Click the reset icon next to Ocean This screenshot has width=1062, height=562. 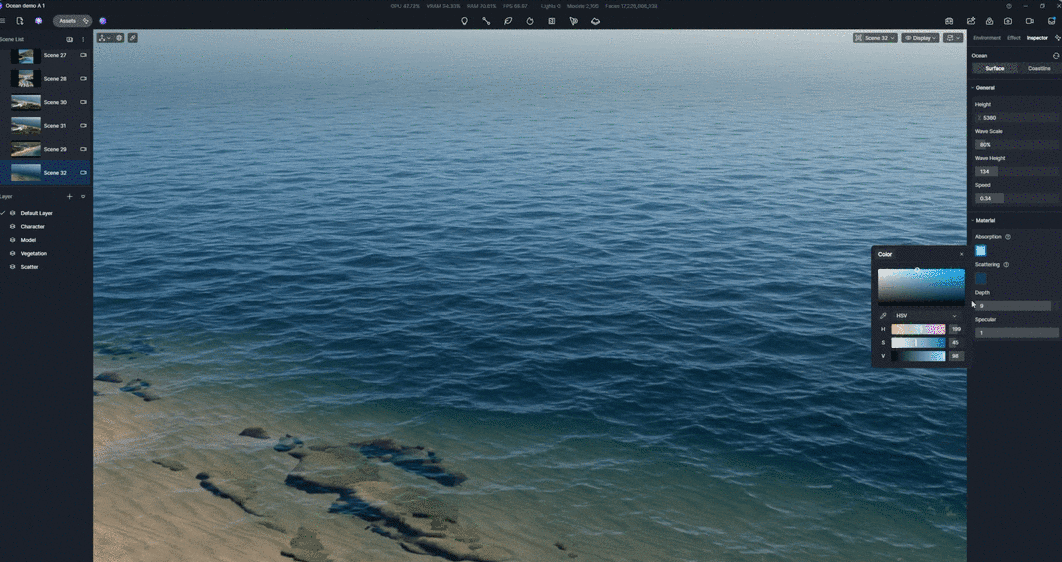point(1056,56)
